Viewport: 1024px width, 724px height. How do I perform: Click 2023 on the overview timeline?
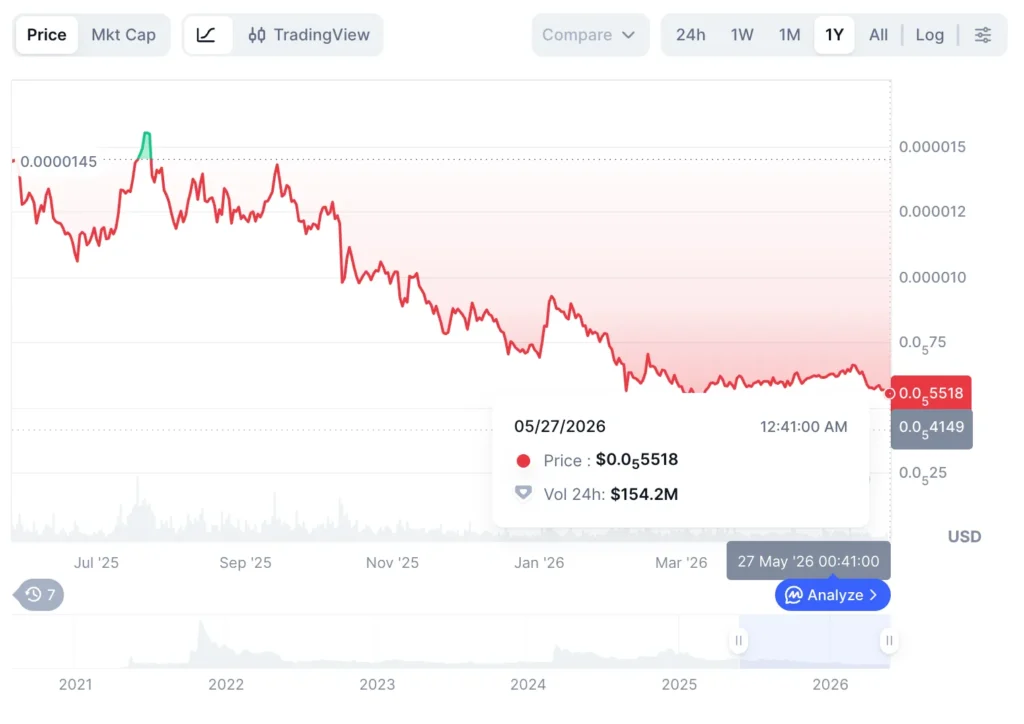[377, 685]
